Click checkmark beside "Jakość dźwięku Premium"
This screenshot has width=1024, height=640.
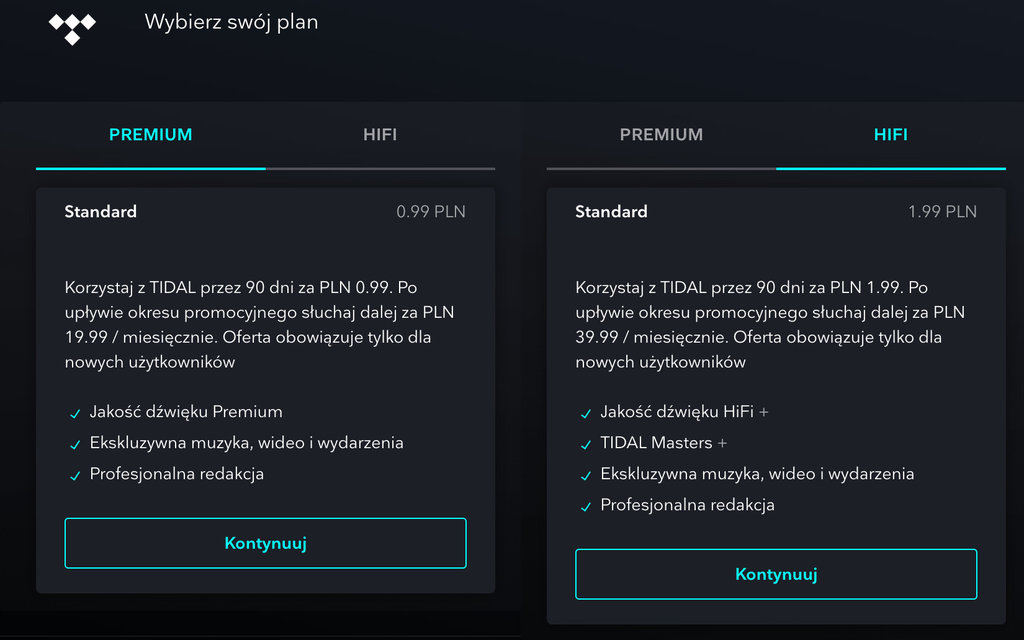click(x=75, y=413)
